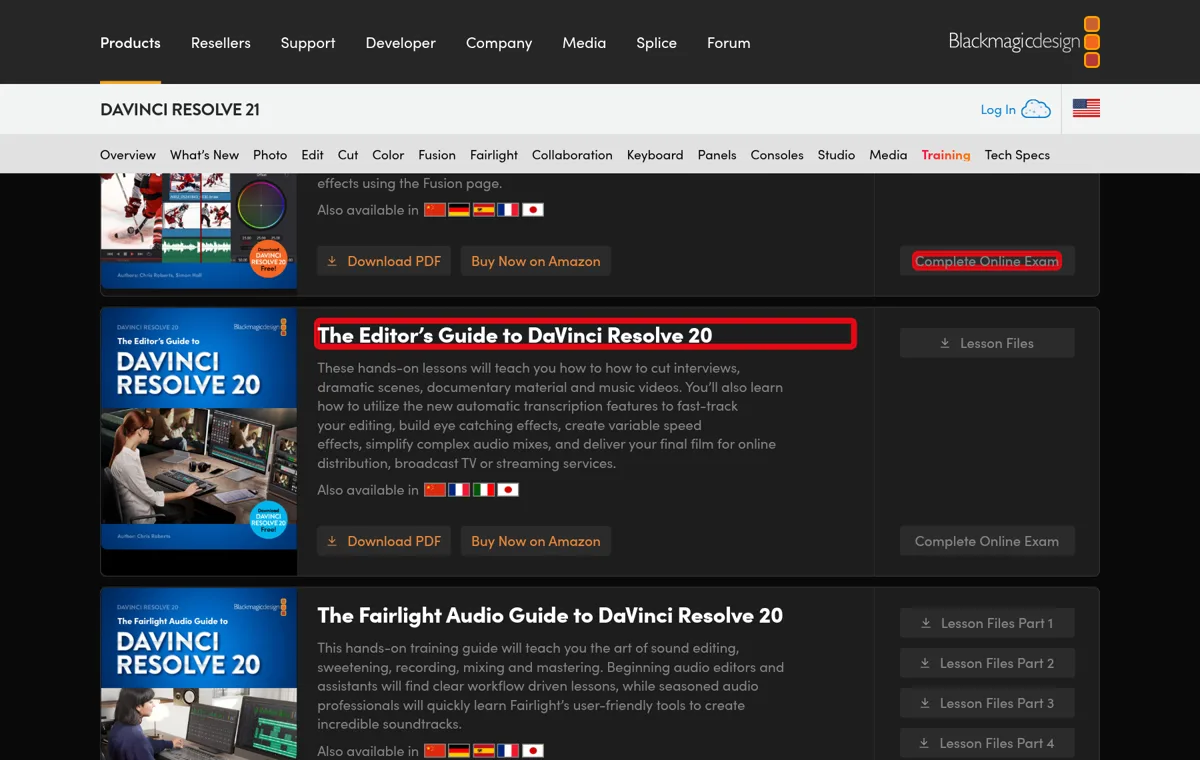The width and height of the screenshot is (1200, 760).
Task: Download PDF for The Editor's Guide
Action: (384, 541)
